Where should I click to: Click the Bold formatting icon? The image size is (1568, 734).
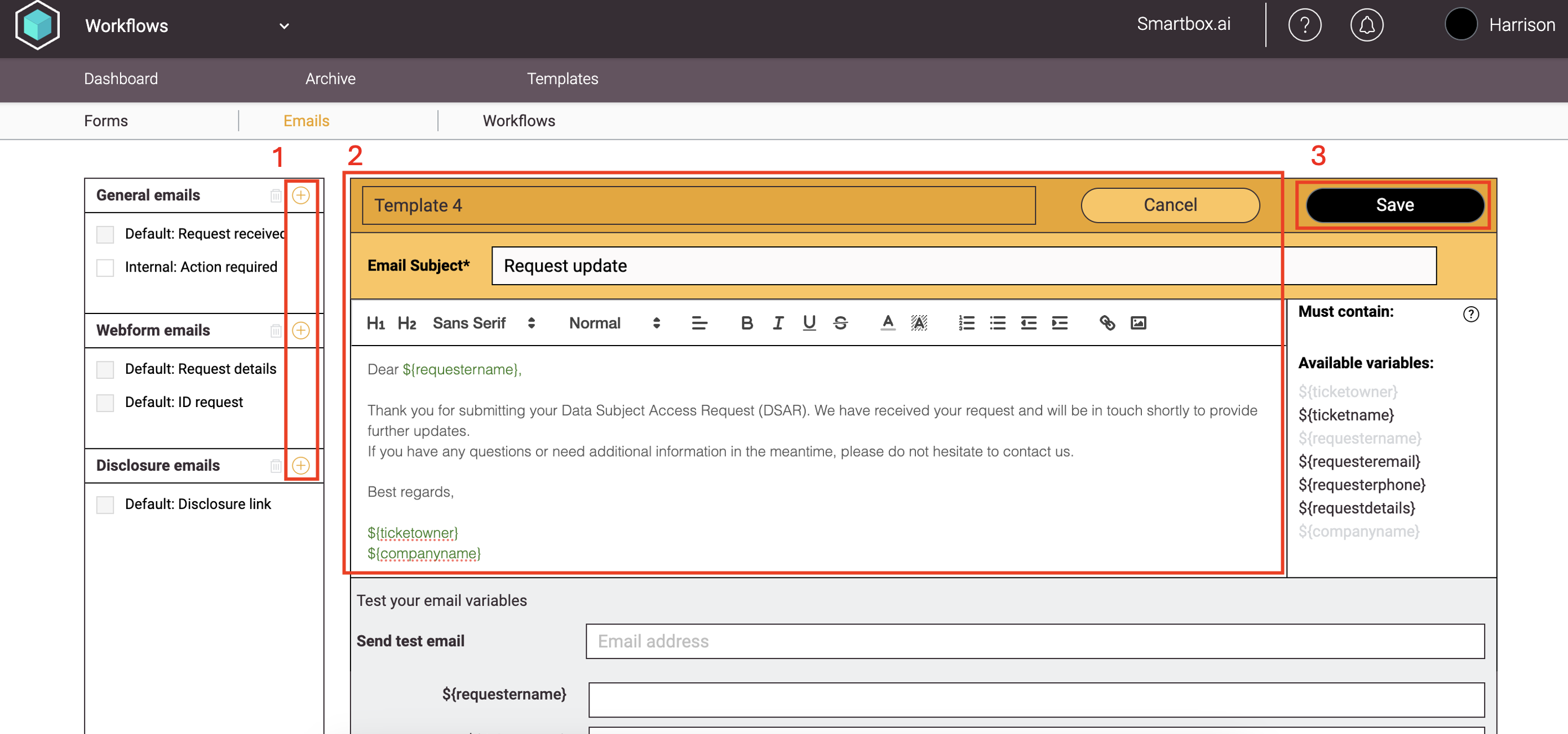point(746,323)
